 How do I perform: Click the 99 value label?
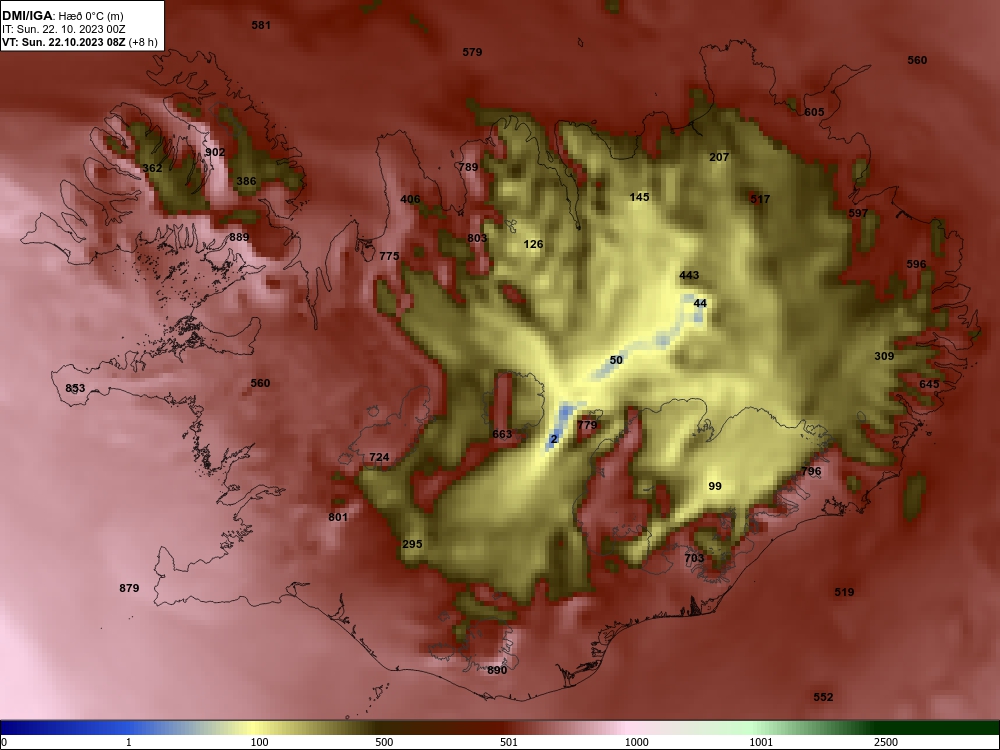point(715,487)
